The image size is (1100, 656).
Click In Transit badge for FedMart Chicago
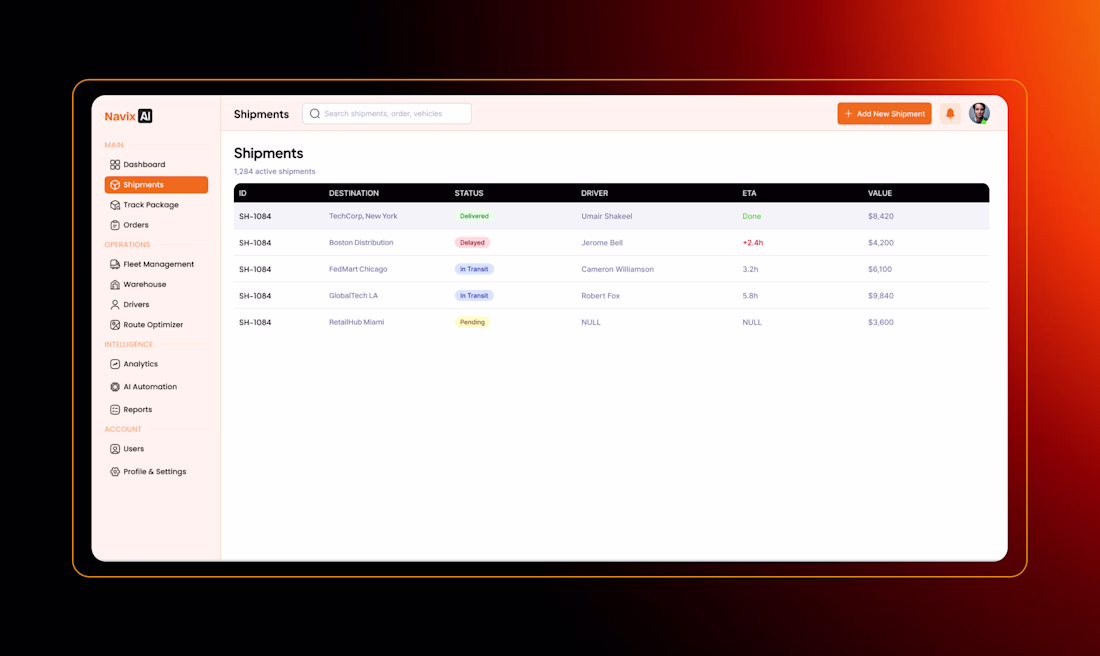[x=474, y=269]
